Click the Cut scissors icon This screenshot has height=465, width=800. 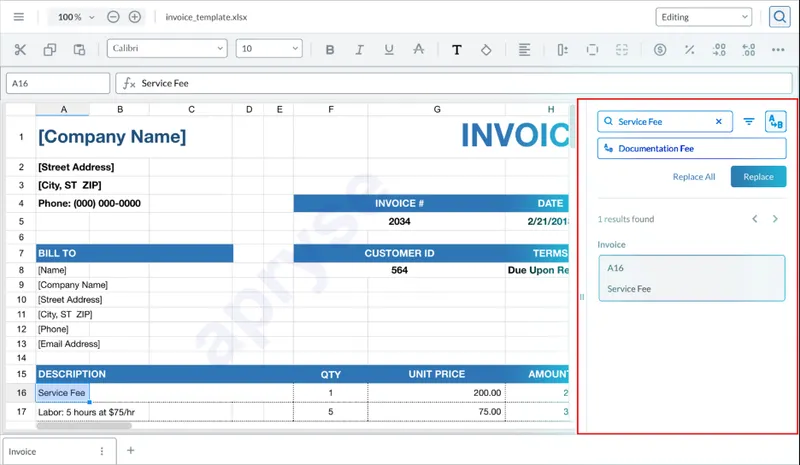pos(20,50)
